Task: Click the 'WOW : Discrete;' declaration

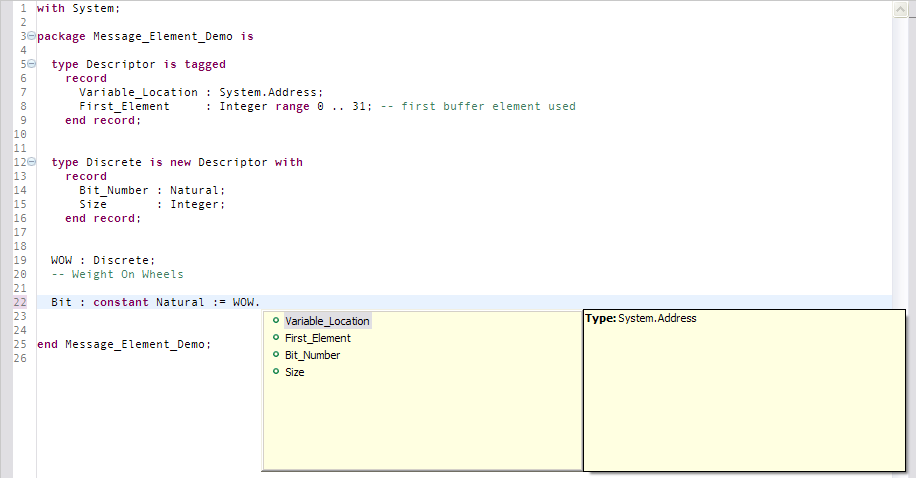Action: click(103, 260)
